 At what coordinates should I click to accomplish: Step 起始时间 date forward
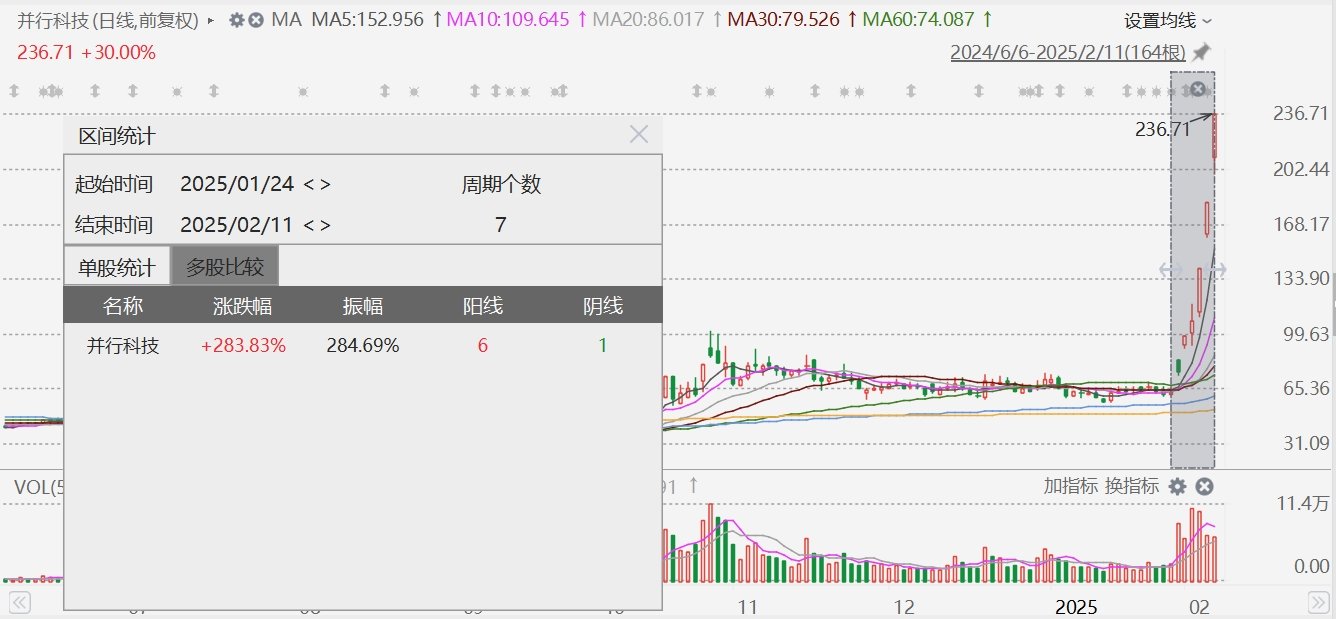click(x=324, y=184)
